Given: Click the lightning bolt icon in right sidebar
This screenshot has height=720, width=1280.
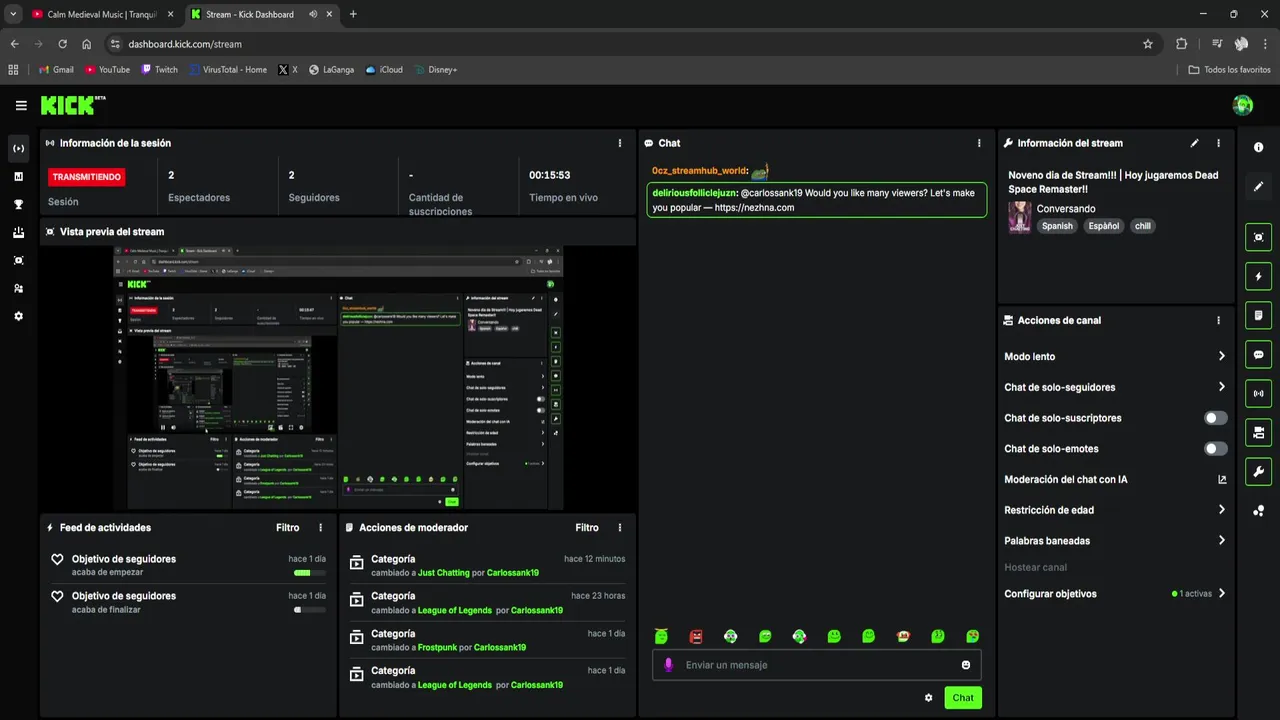Looking at the screenshot, I should [1258, 276].
